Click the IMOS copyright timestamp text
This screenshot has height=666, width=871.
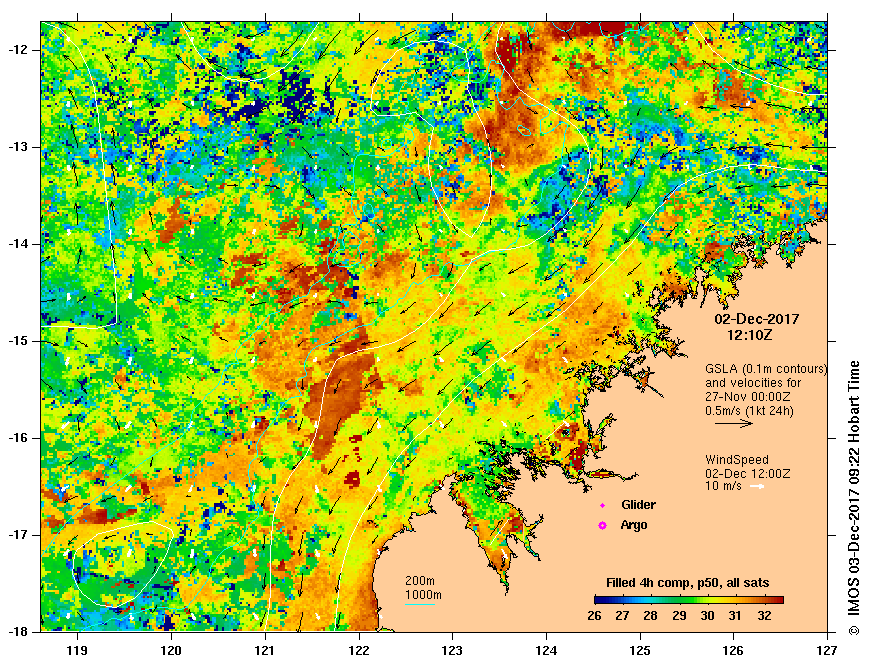point(854,498)
